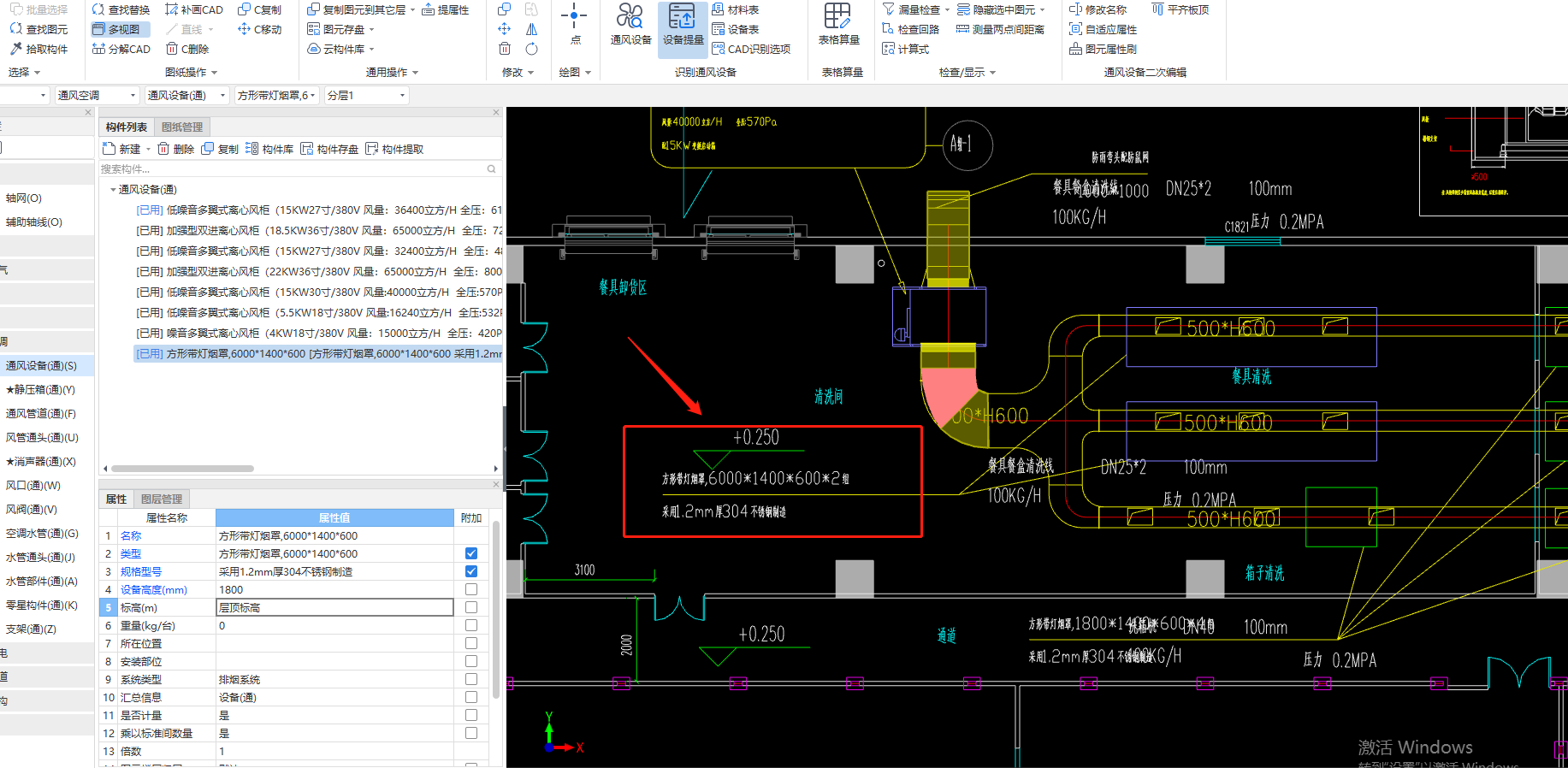Click 标高 value field 层顶标高
The image size is (1568, 768).
click(334, 607)
